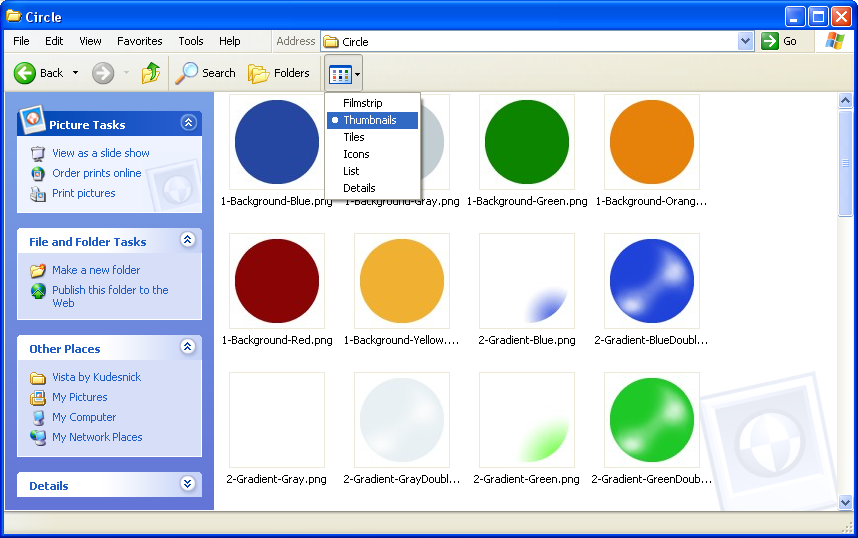
Task: Click the Views toolbar icon
Action: click(x=340, y=74)
